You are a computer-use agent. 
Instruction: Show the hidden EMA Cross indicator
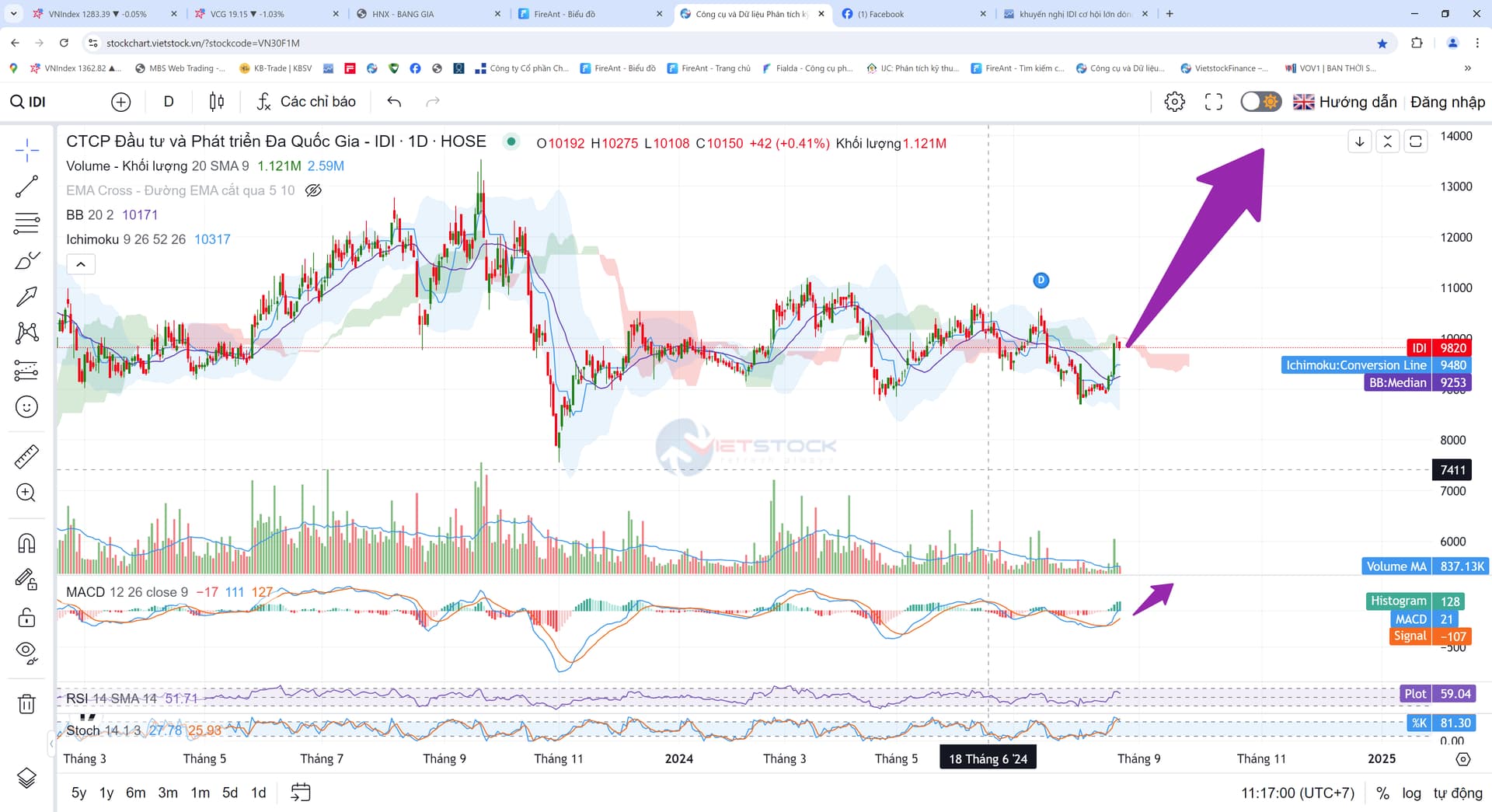click(313, 190)
